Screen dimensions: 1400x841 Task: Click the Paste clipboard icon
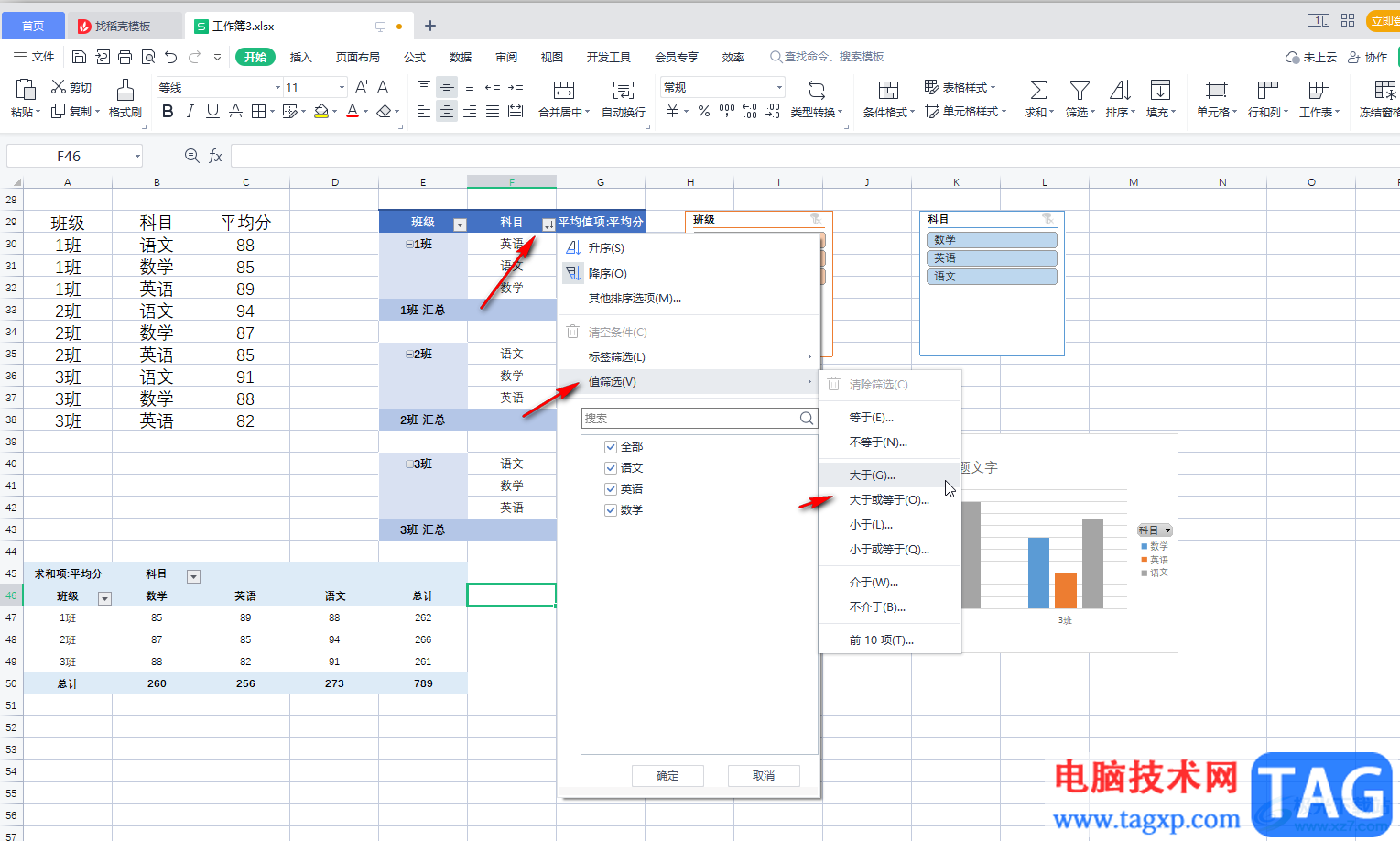coord(26,89)
